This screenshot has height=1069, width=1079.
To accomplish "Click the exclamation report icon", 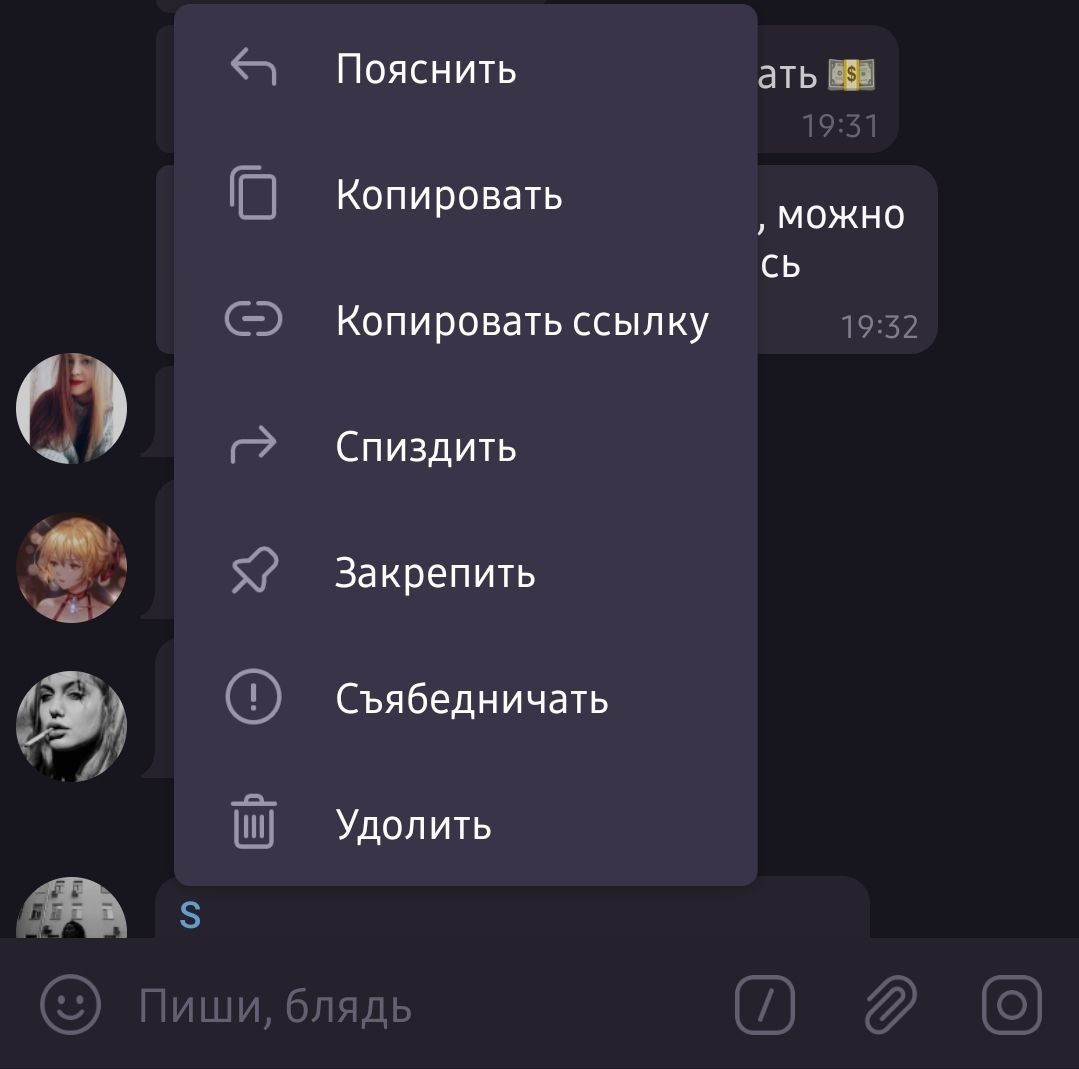I will (x=253, y=697).
